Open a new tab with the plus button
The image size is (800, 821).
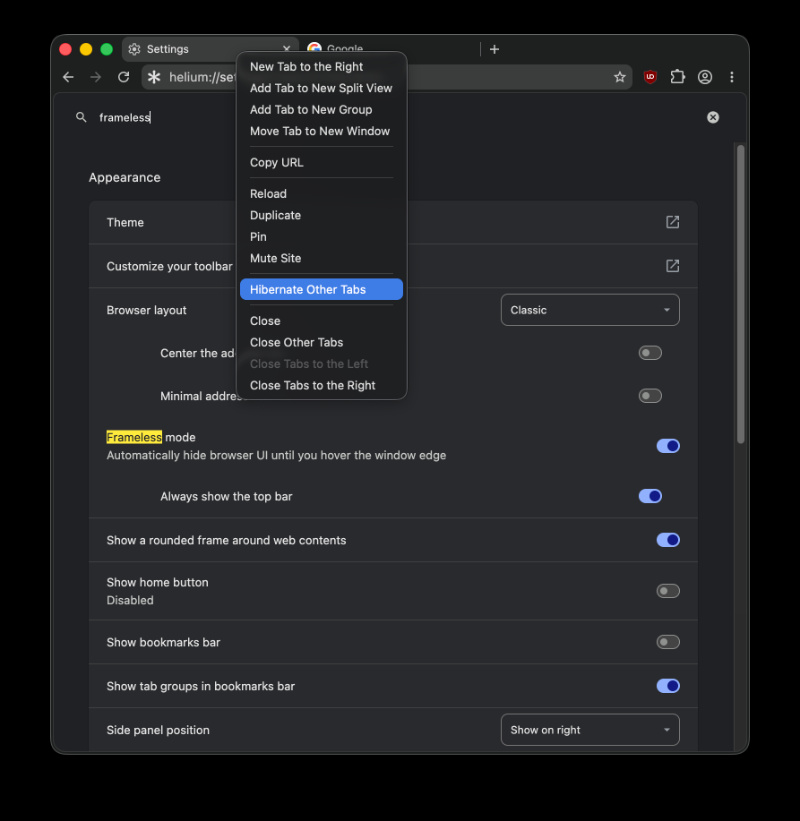tap(494, 49)
